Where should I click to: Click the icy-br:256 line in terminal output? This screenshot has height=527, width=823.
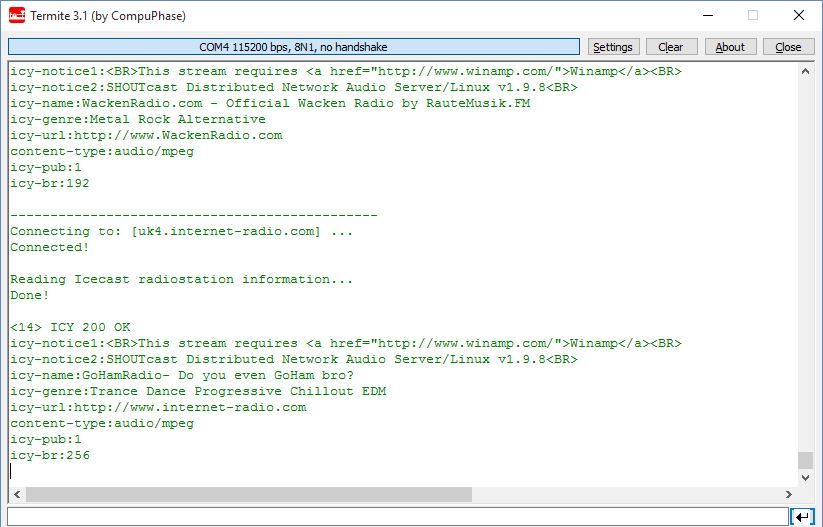(x=50, y=455)
